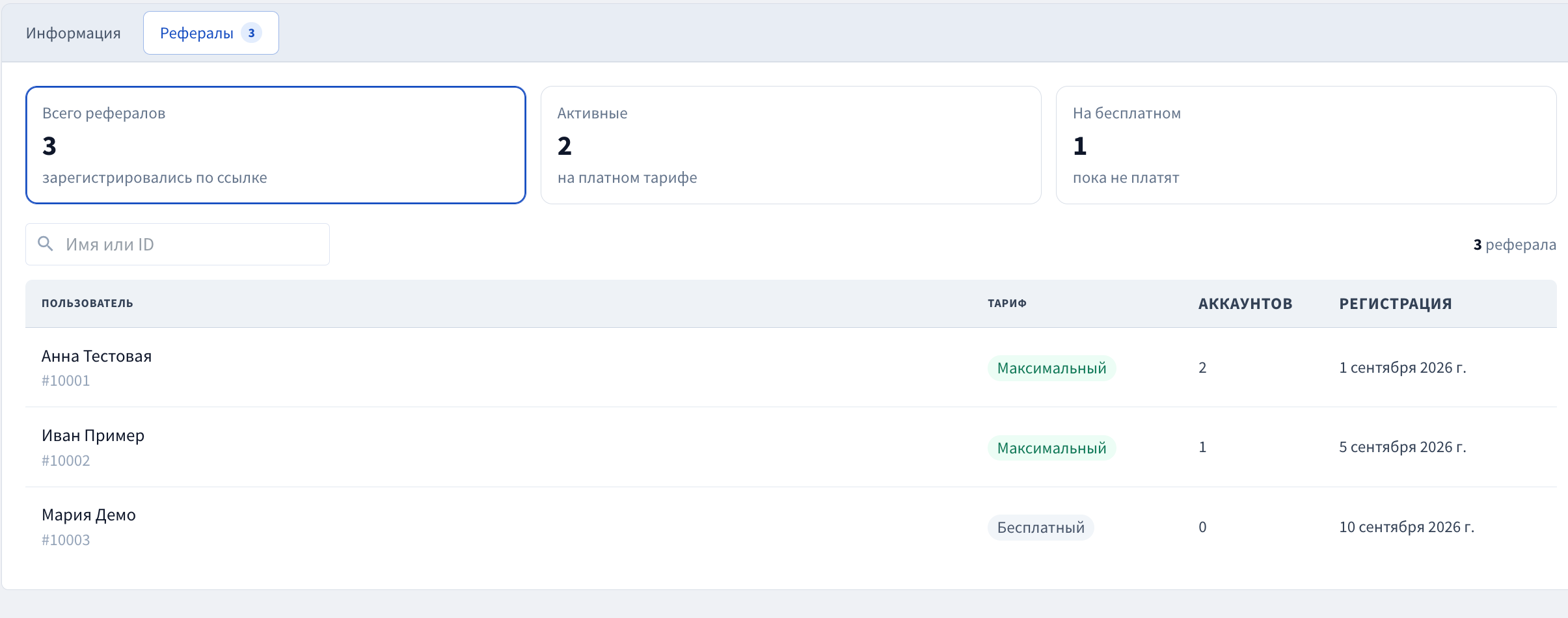Click the date 1 сентября 2026 г.
This screenshot has width=1568, height=618.
(1403, 368)
